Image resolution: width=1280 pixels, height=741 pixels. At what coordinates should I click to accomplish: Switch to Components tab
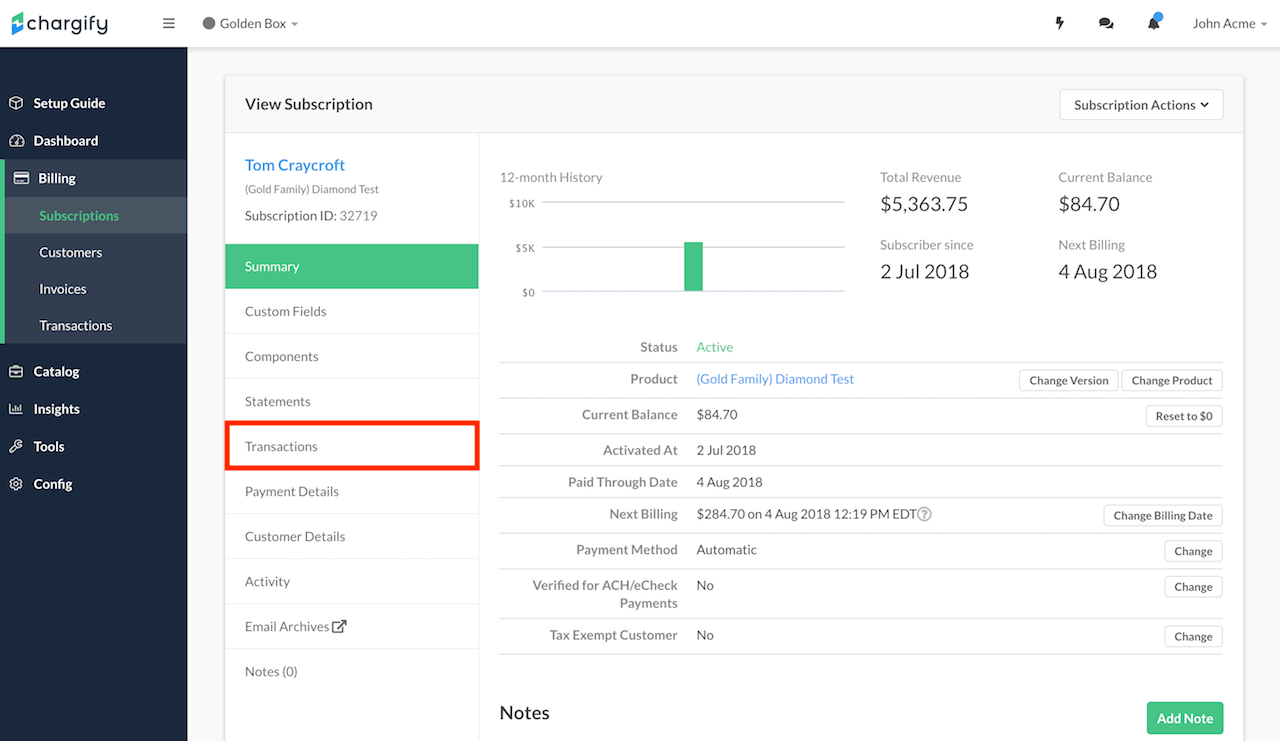(352, 356)
